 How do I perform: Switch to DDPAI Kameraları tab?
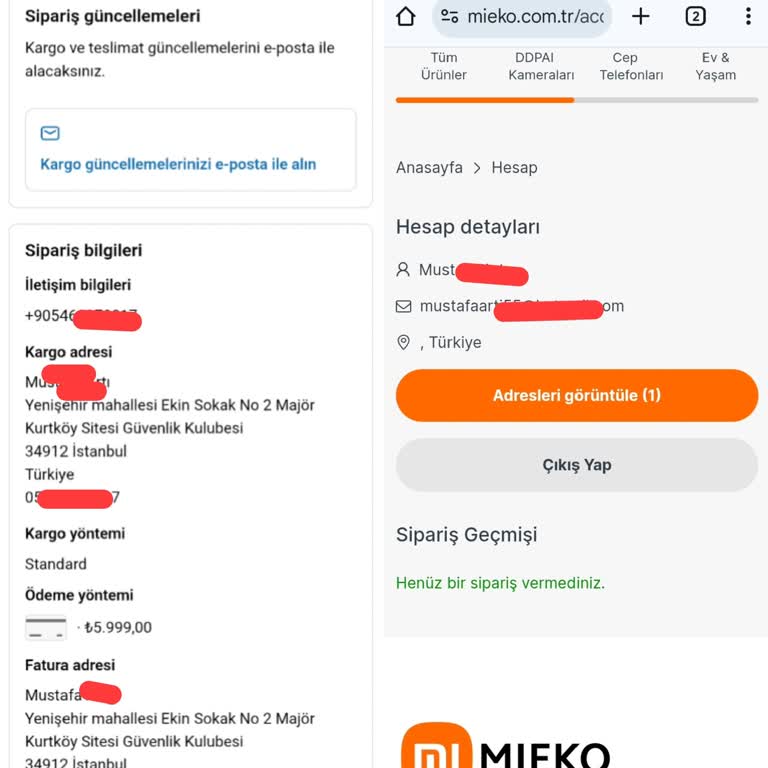click(x=541, y=66)
